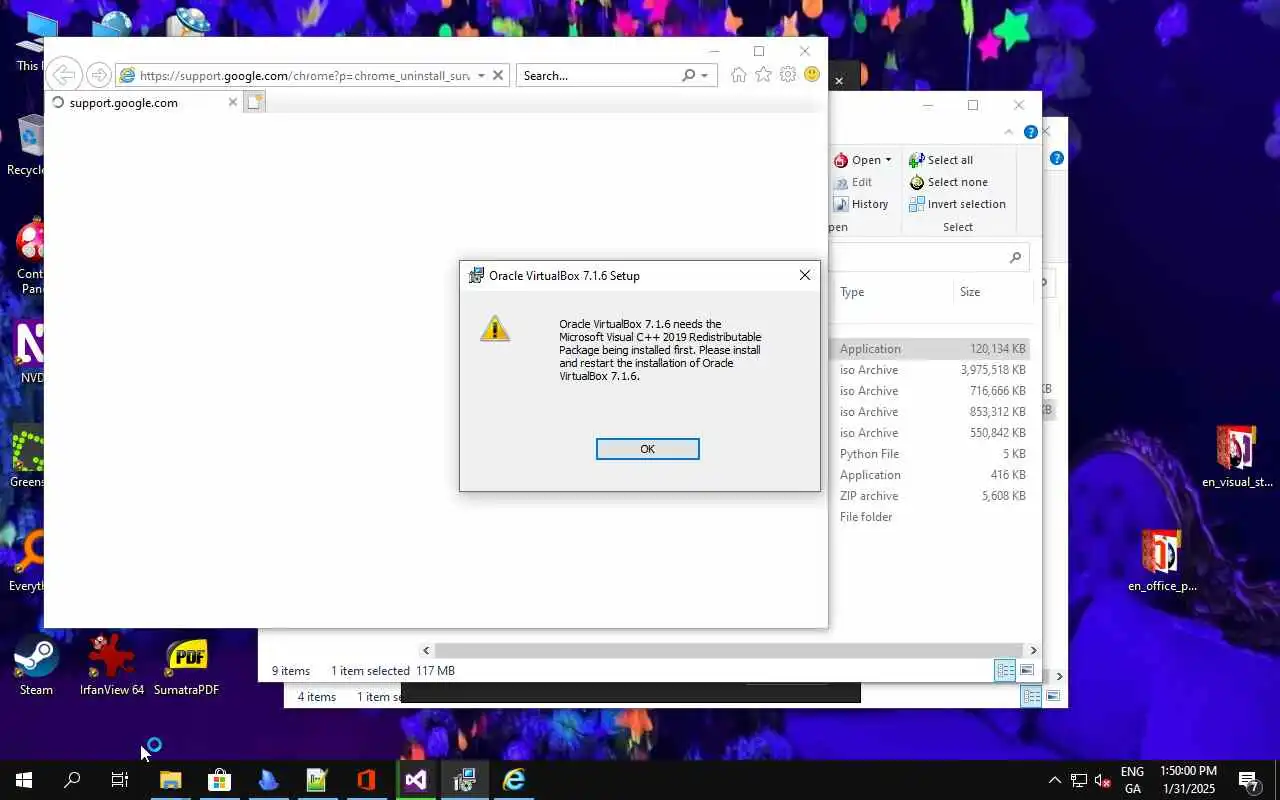The width and height of the screenshot is (1280, 800).
Task: Switch front Explorer window to Details view
Action: click(x=1005, y=671)
